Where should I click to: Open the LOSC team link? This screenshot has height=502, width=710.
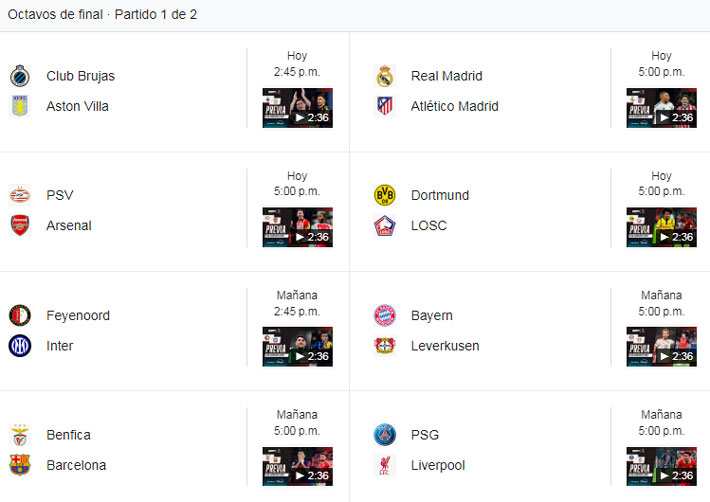tap(429, 225)
